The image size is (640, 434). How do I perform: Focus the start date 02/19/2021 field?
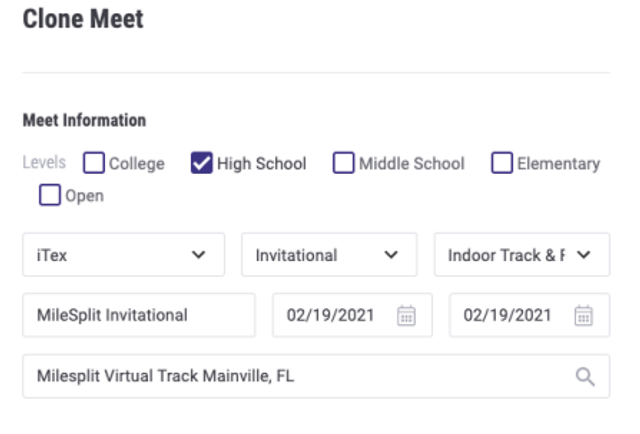(352, 315)
